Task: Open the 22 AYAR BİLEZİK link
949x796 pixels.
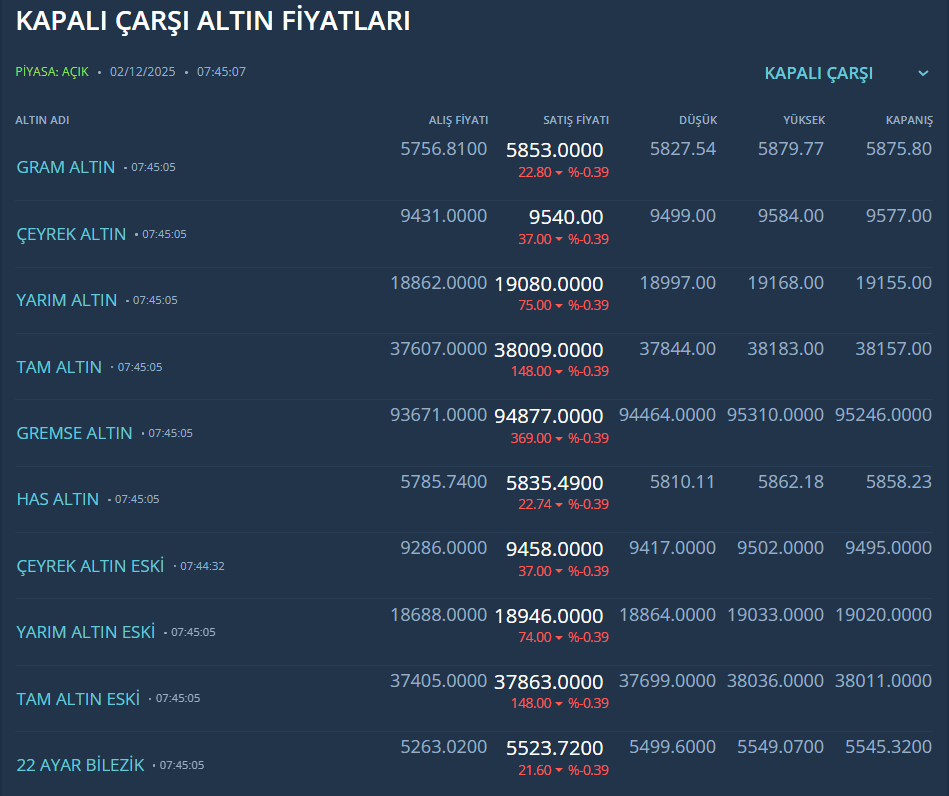Action: 80,765
